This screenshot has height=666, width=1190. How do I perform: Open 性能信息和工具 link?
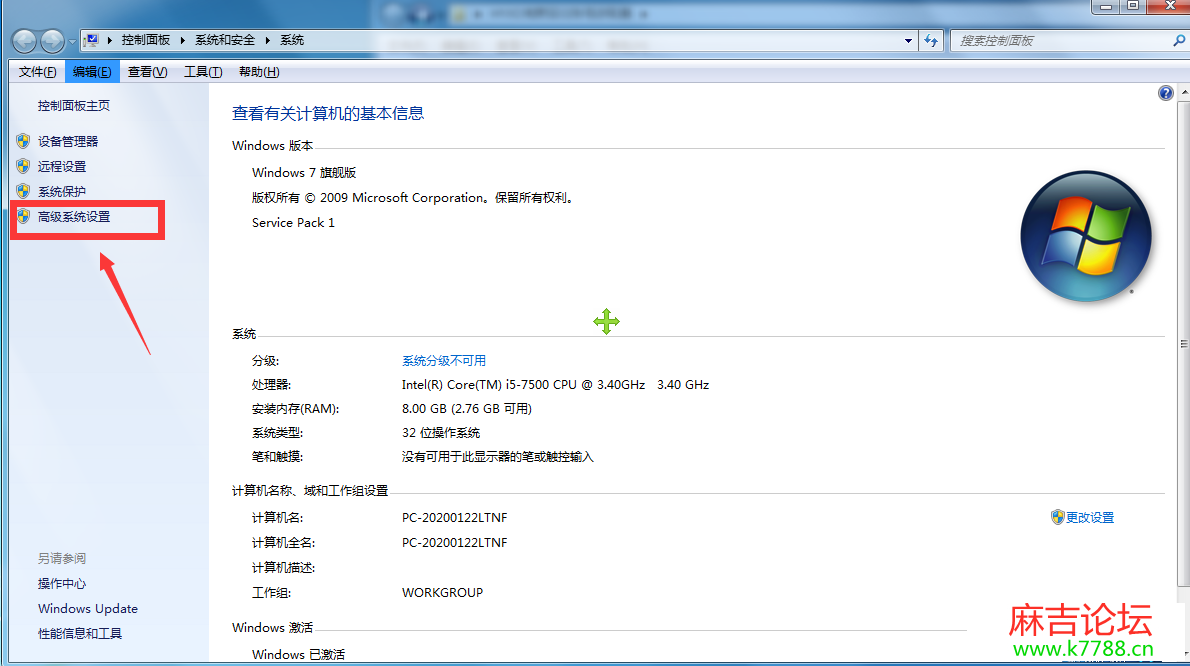[x=80, y=633]
